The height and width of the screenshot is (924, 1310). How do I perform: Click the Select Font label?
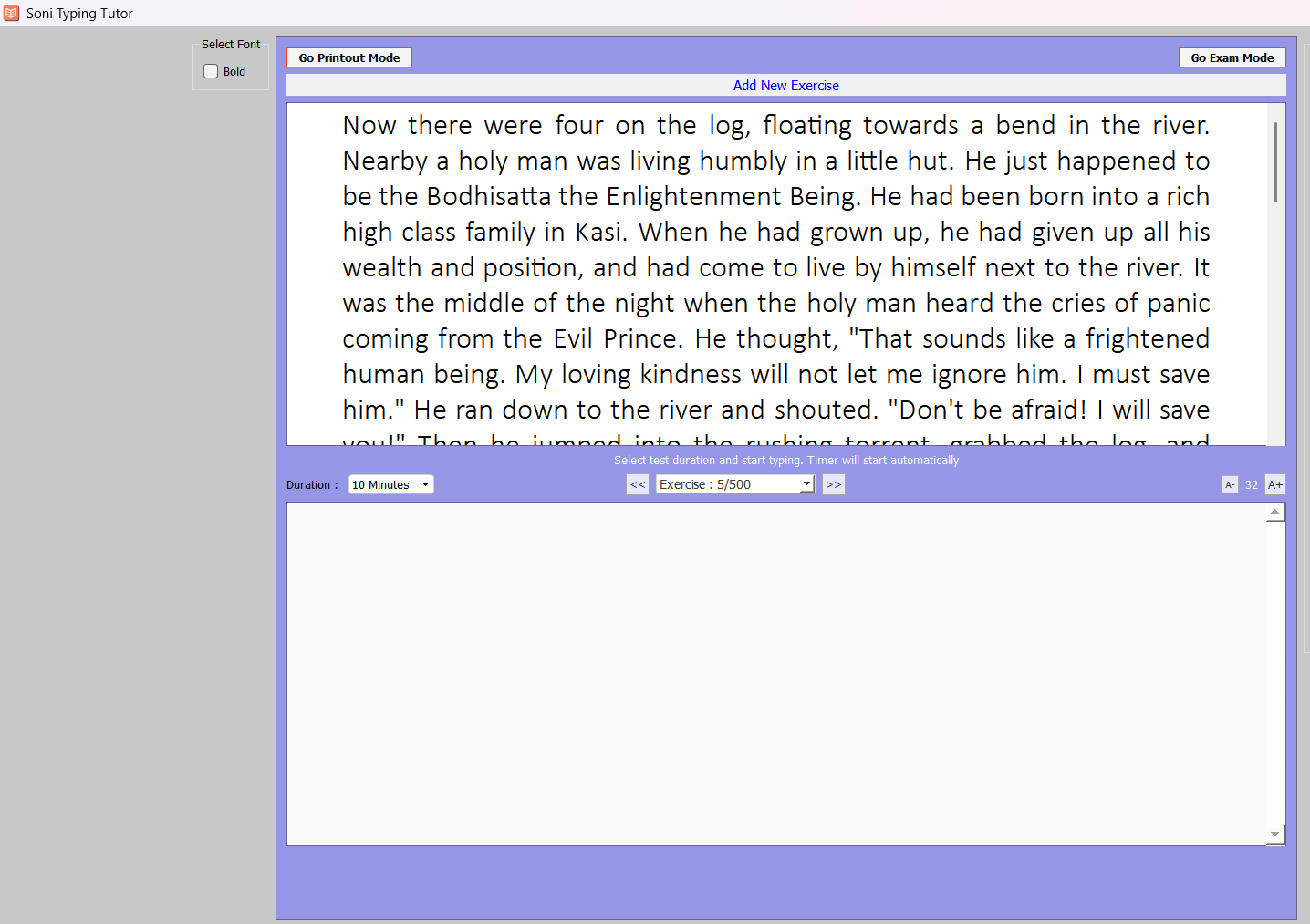(231, 44)
